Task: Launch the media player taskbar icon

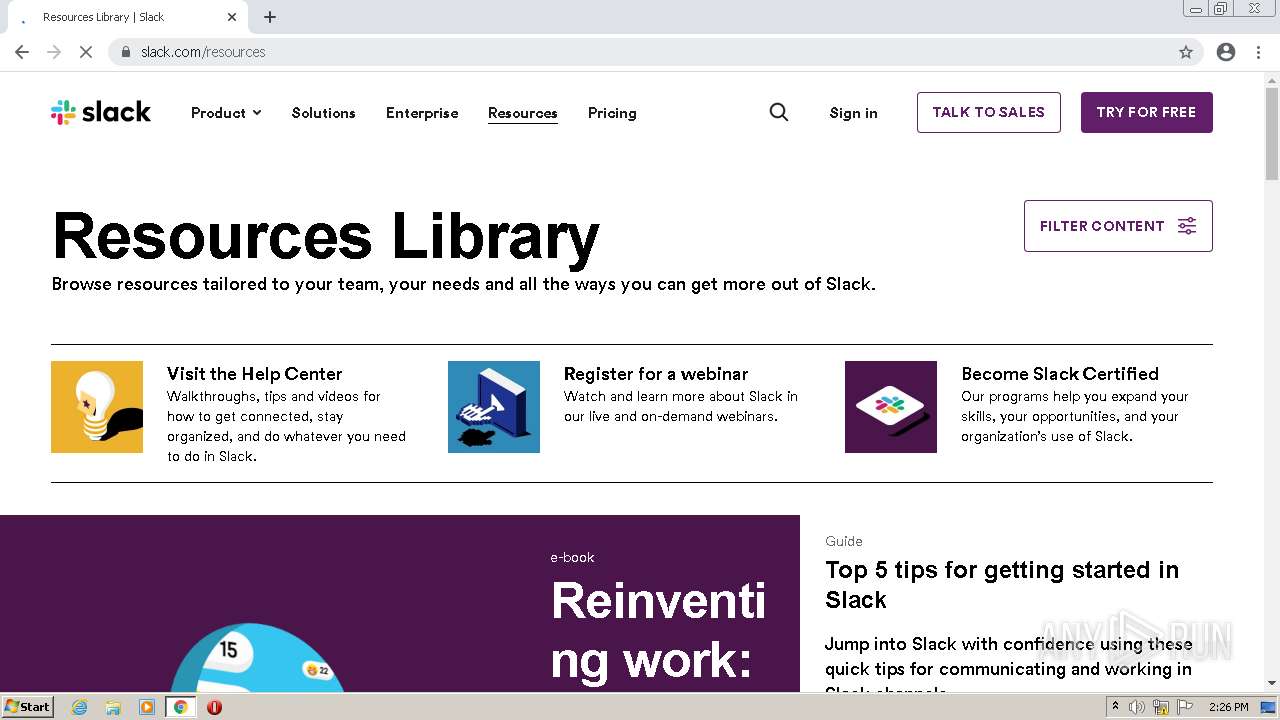Action: point(147,707)
